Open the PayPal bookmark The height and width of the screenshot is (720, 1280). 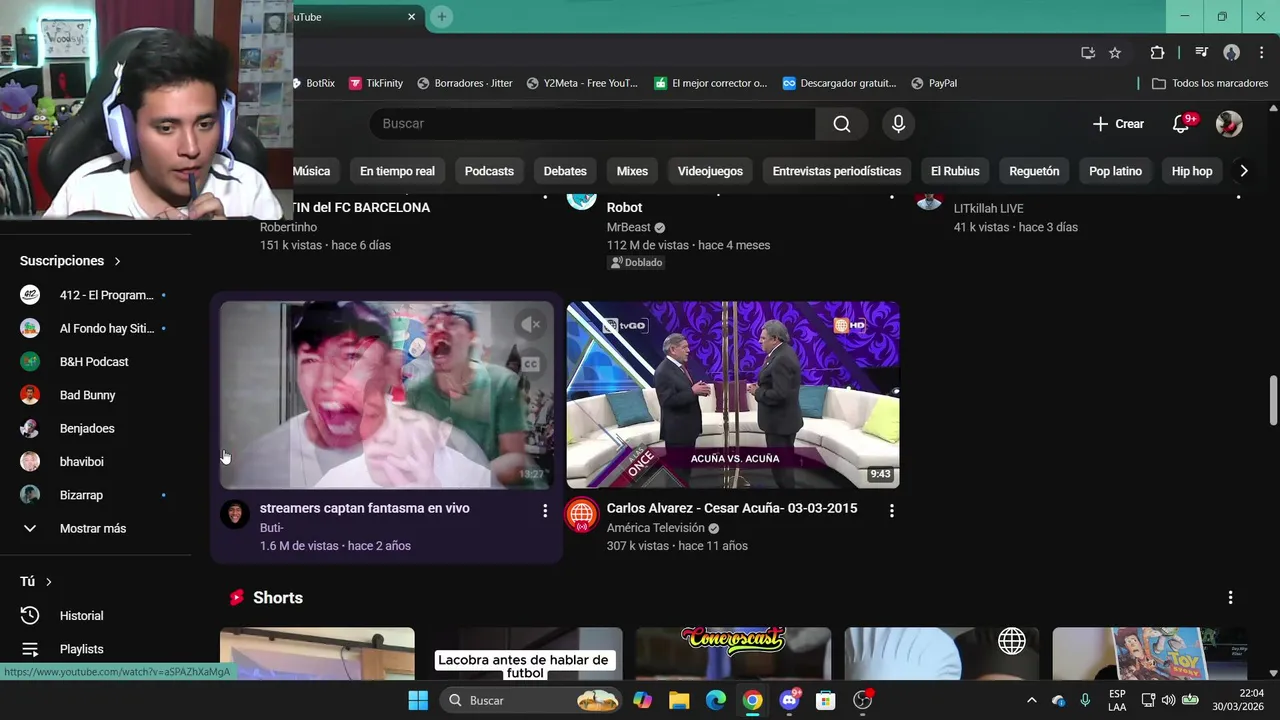[x=934, y=83]
